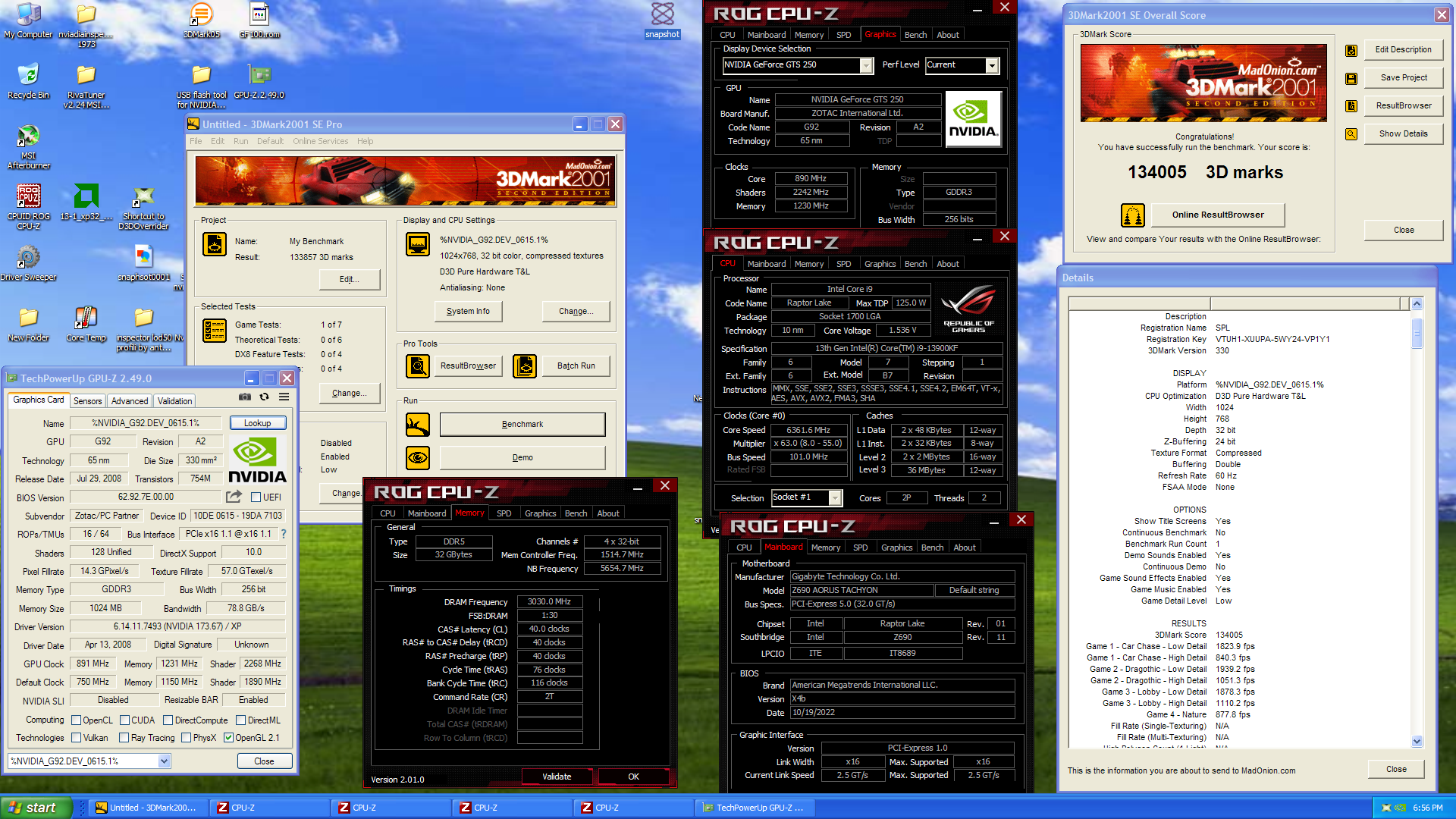Open RivaTuner folder on desktop

(86, 86)
